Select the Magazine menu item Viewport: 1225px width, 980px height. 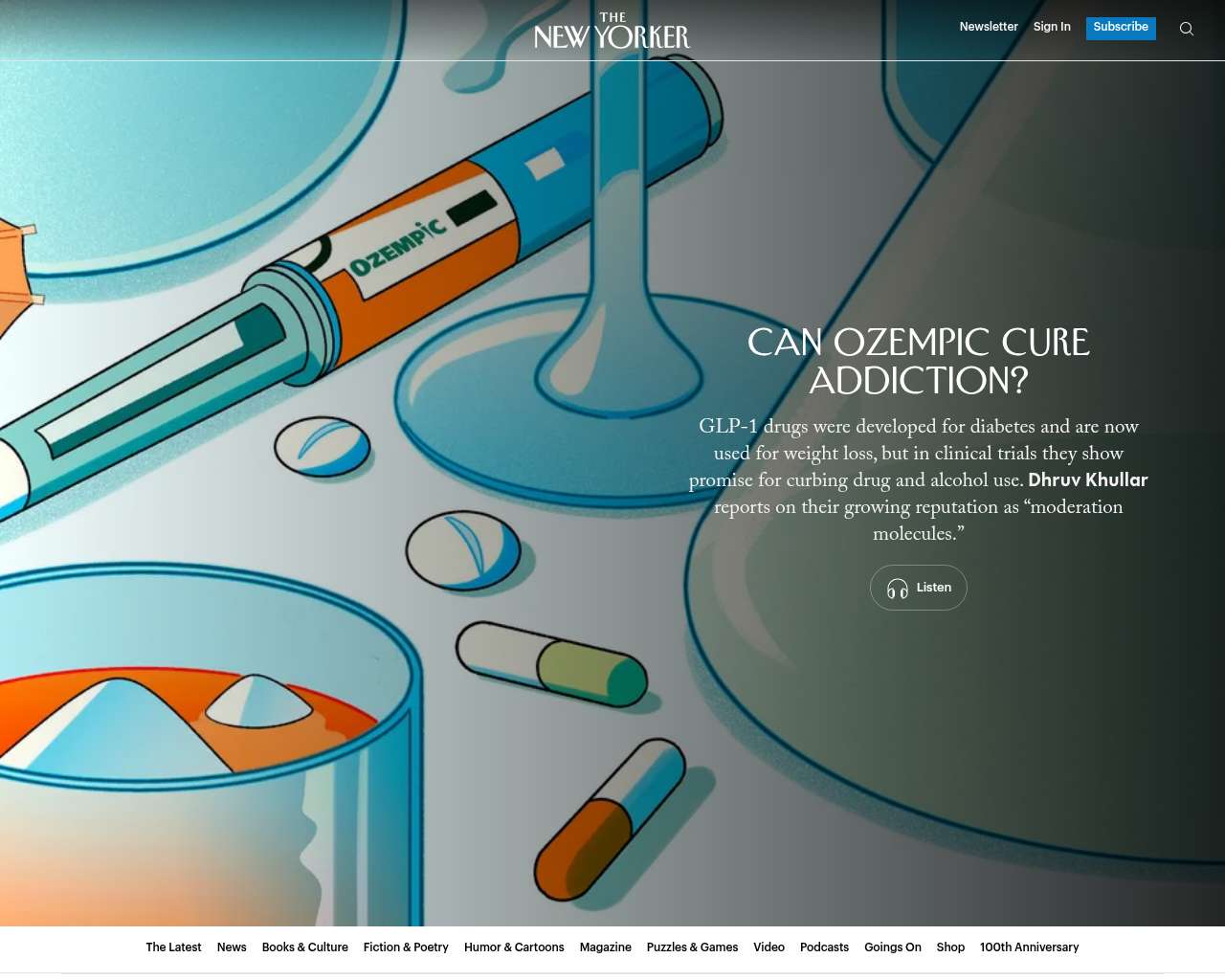point(605,947)
